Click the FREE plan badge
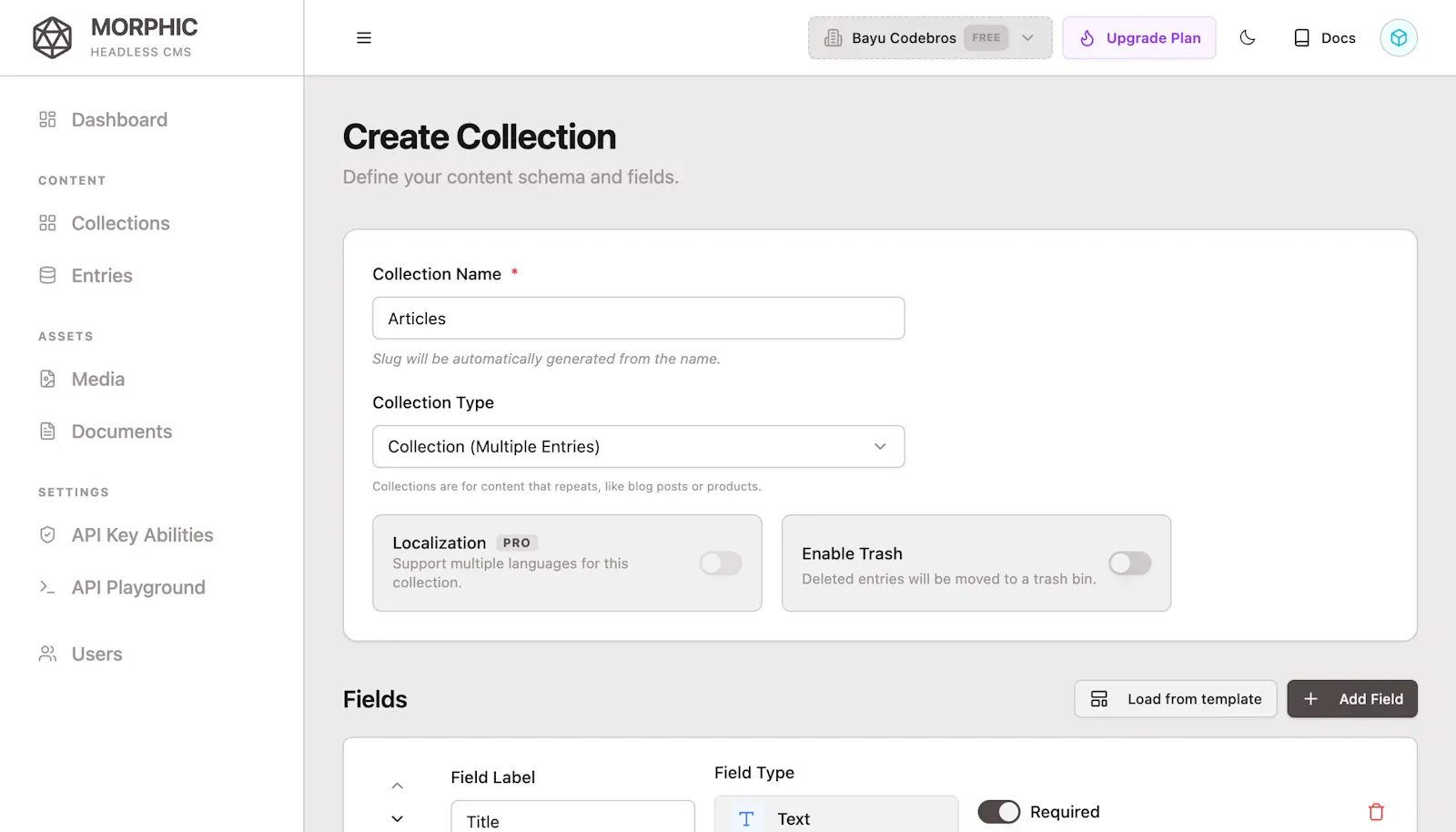Image resolution: width=1456 pixels, height=832 pixels. coord(986,37)
